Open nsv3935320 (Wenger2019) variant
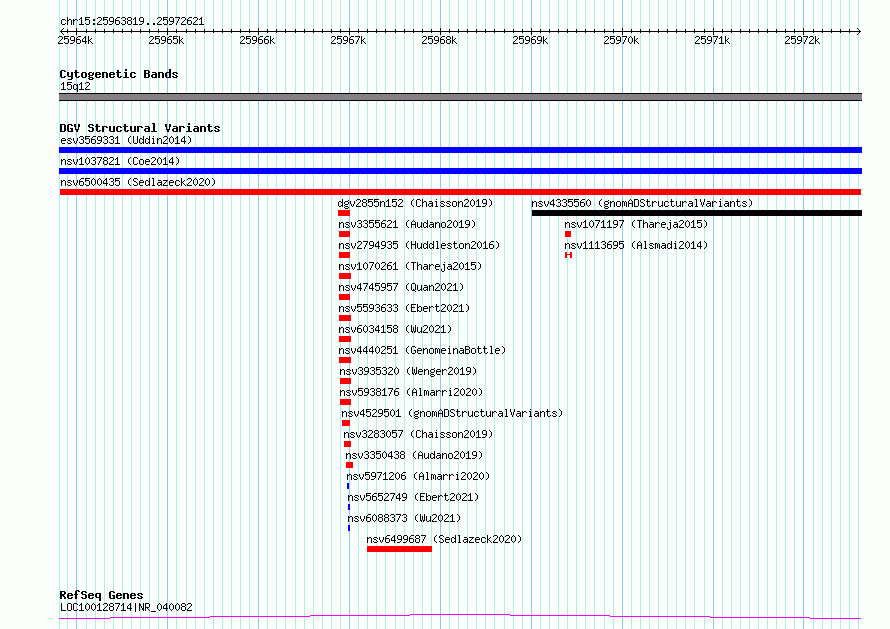Viewport: 890px width, 629px height. 409,371
